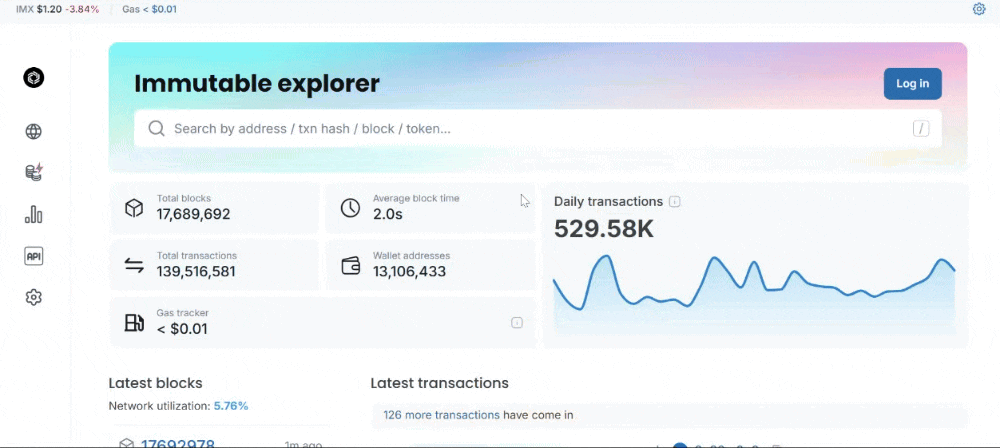Click the Network utilization 5.76% value
1000x448 pixels.
(231, 406)
